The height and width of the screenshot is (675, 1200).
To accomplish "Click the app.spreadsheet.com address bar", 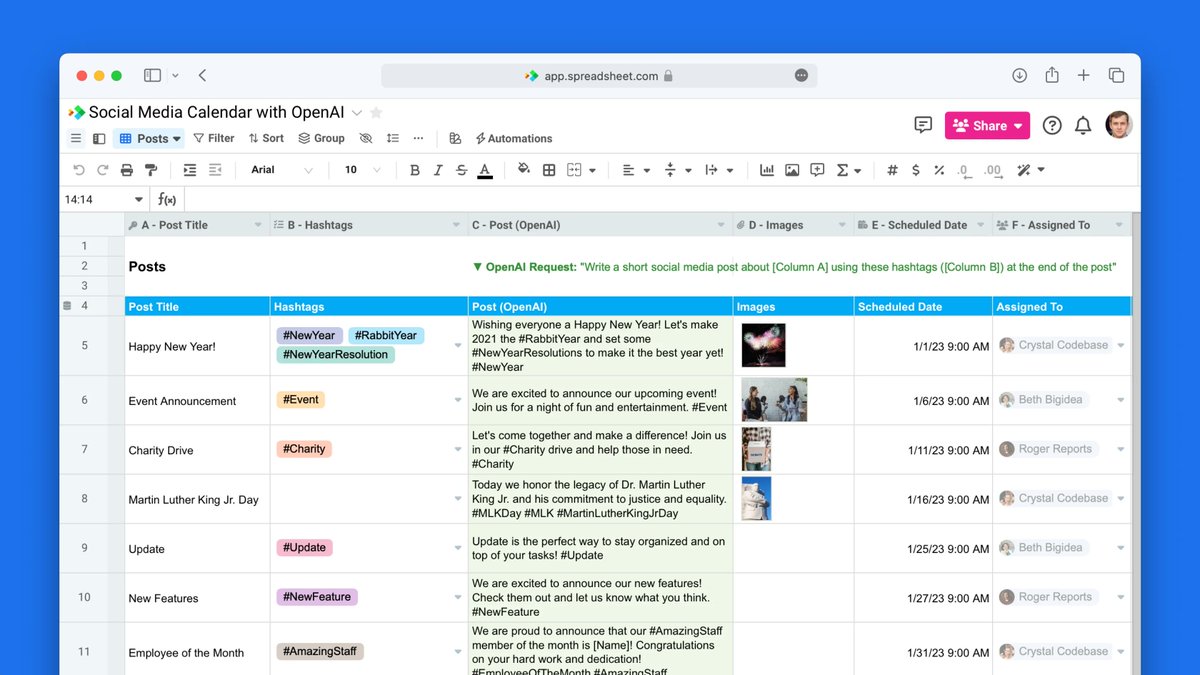I will (599, 75).
